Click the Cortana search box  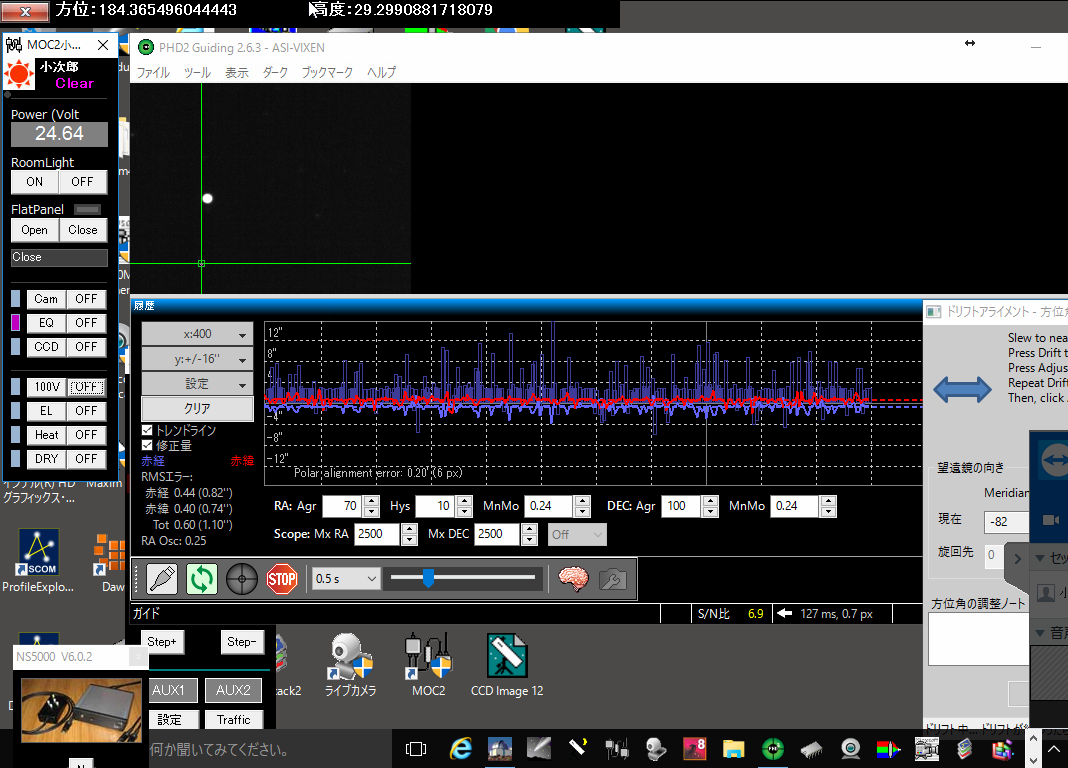coord(270,750)
